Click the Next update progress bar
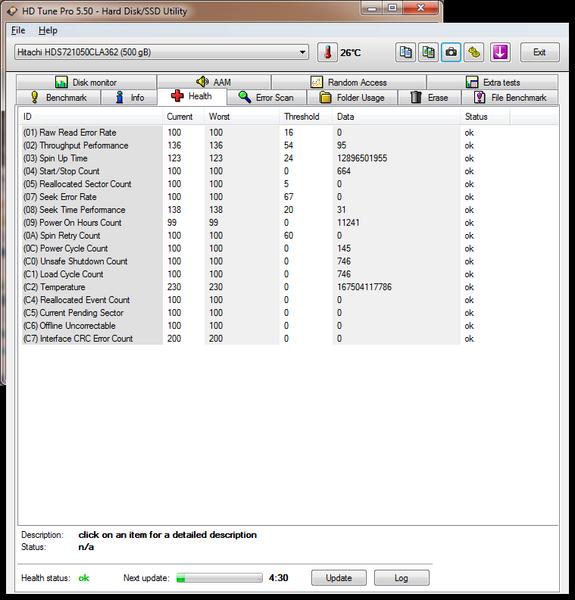 pyautogui.click(x=219, y=578)
